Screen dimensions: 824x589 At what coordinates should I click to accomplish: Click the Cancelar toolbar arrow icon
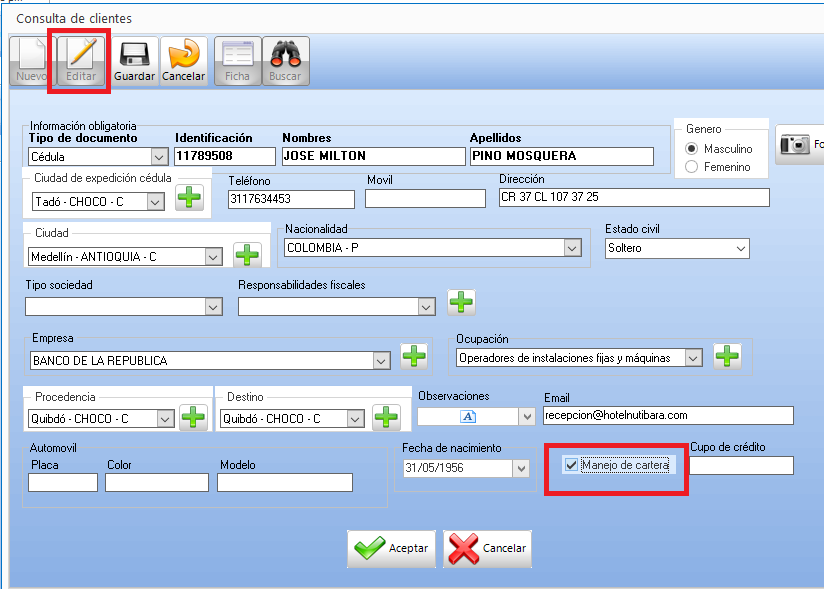pos(183,61)
